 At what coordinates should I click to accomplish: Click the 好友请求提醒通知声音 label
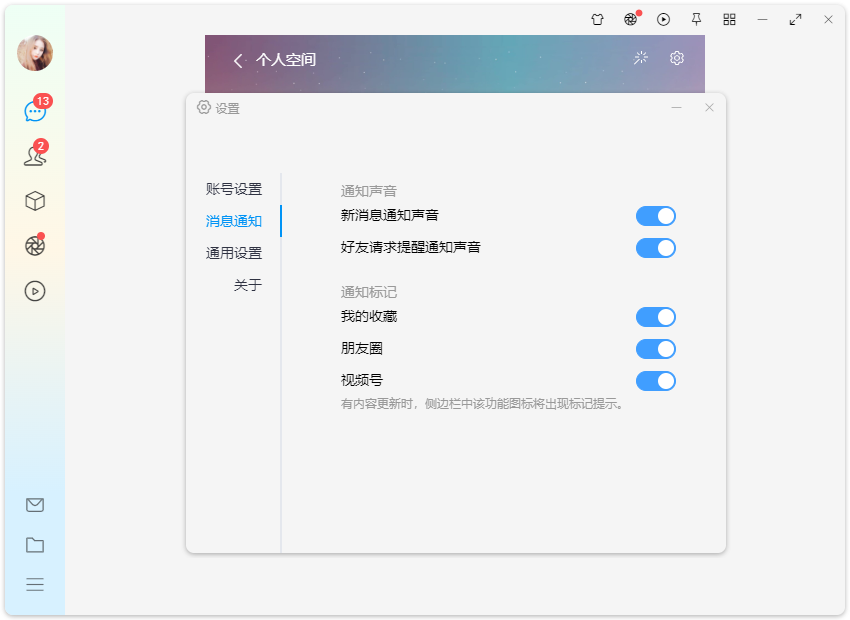tap(410, 247)
